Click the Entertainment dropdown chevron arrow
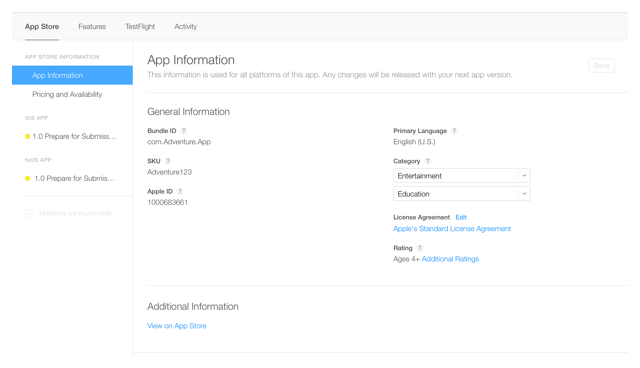The height and width of the screenshot is (368, 640). tap(524, 175)
